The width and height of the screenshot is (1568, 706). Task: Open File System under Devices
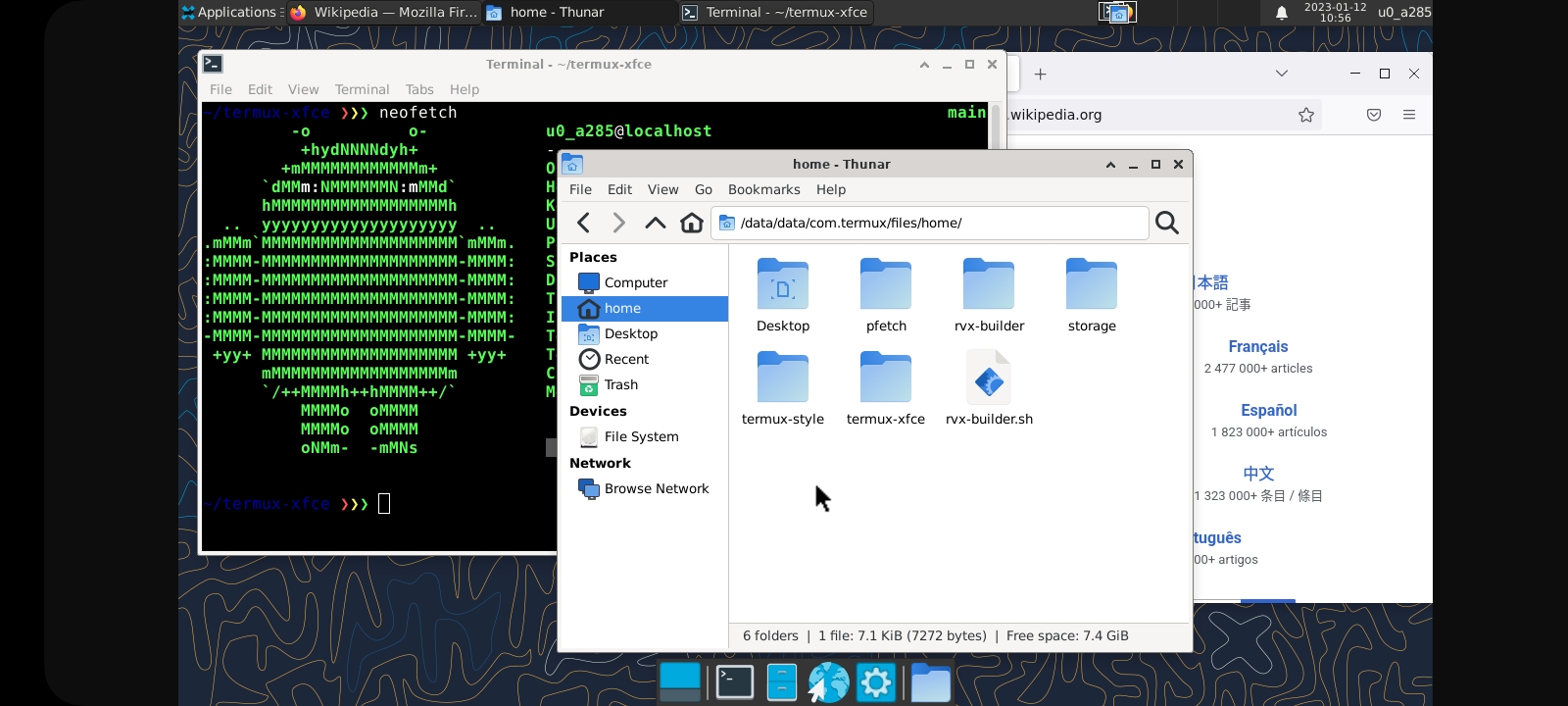(644, 436)
